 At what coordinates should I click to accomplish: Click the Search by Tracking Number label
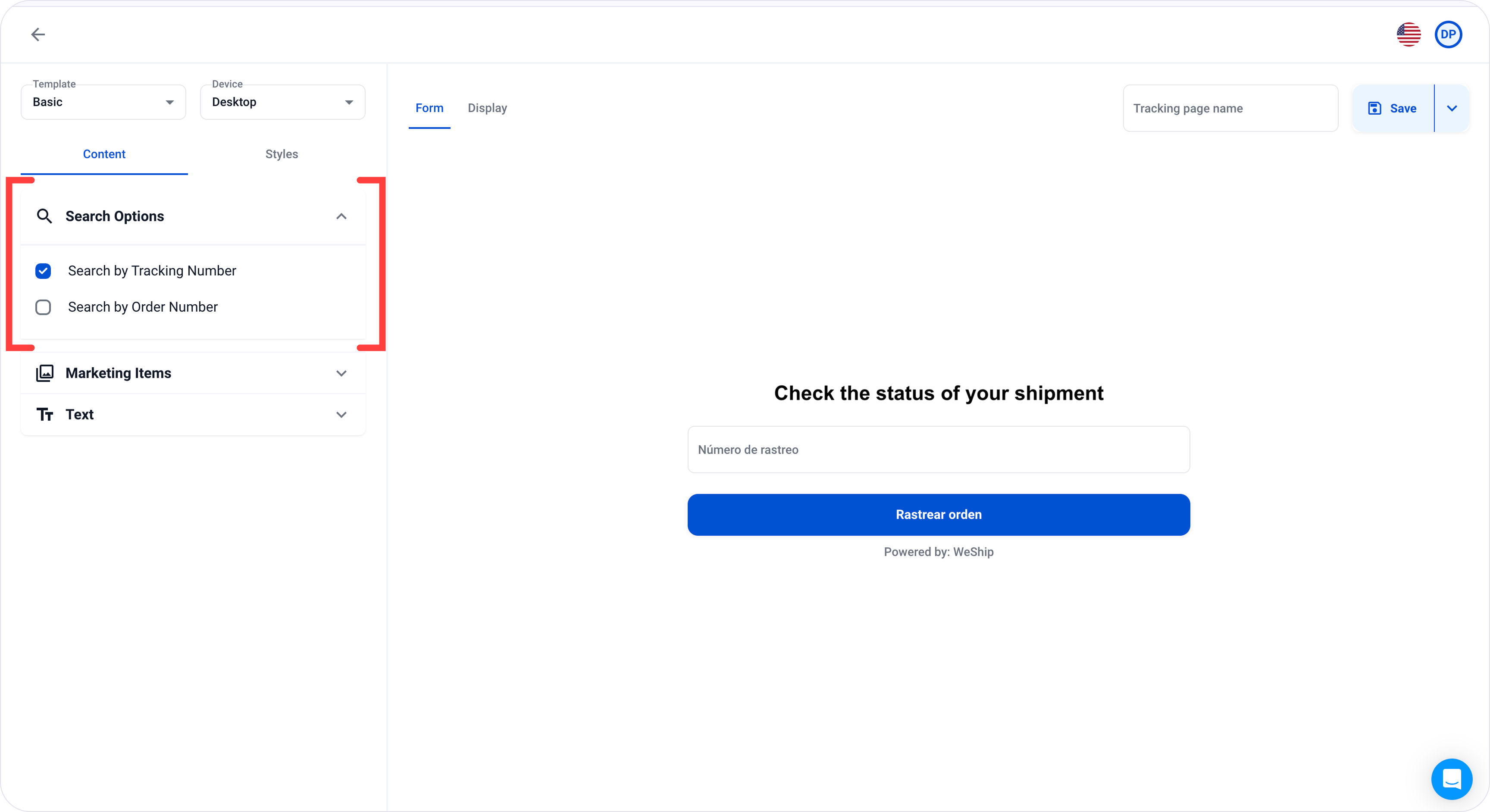152,271
